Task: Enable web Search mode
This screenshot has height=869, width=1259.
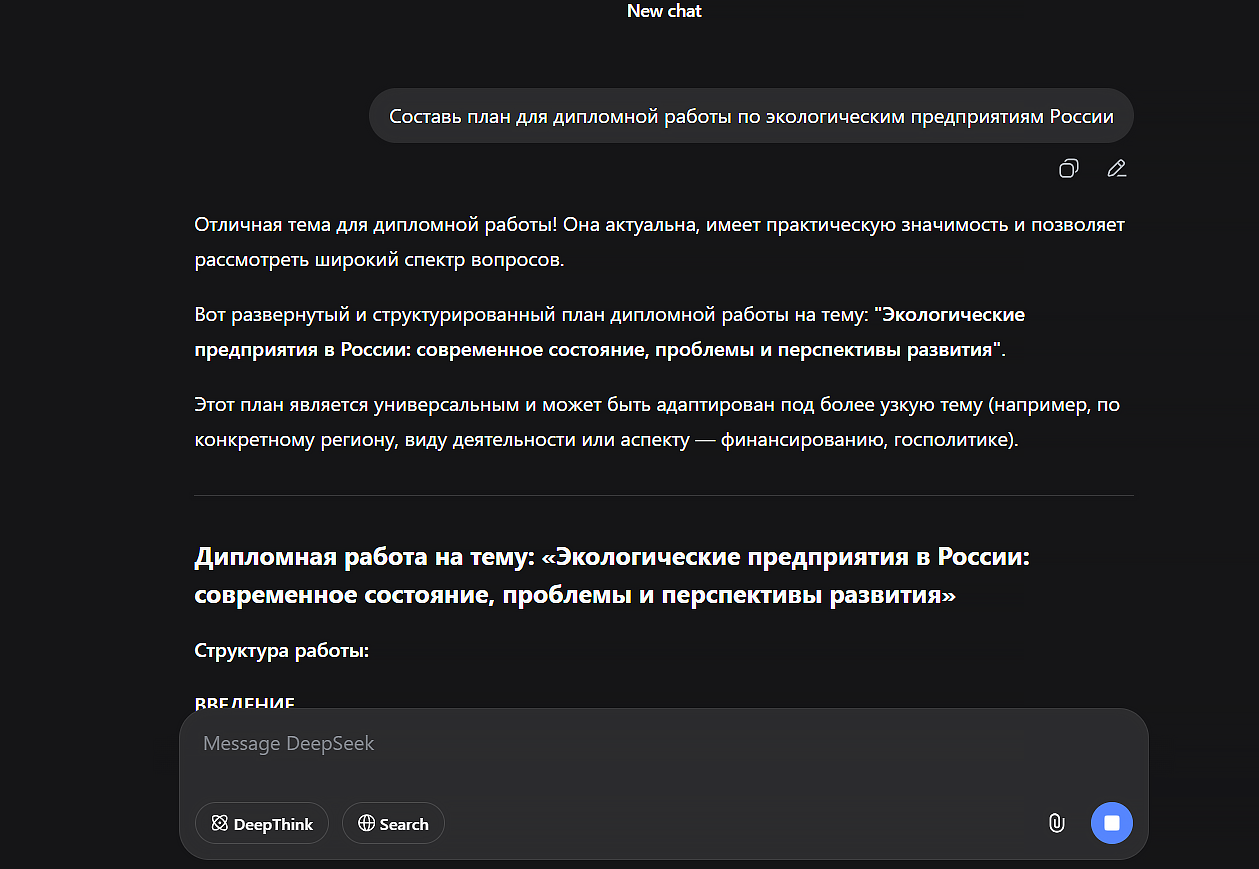Action: click(x=393, y=824)
